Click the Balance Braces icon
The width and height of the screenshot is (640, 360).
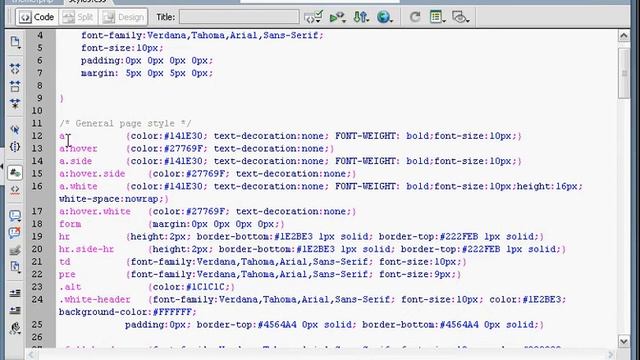pyautogui.click(x=15, y=147)
